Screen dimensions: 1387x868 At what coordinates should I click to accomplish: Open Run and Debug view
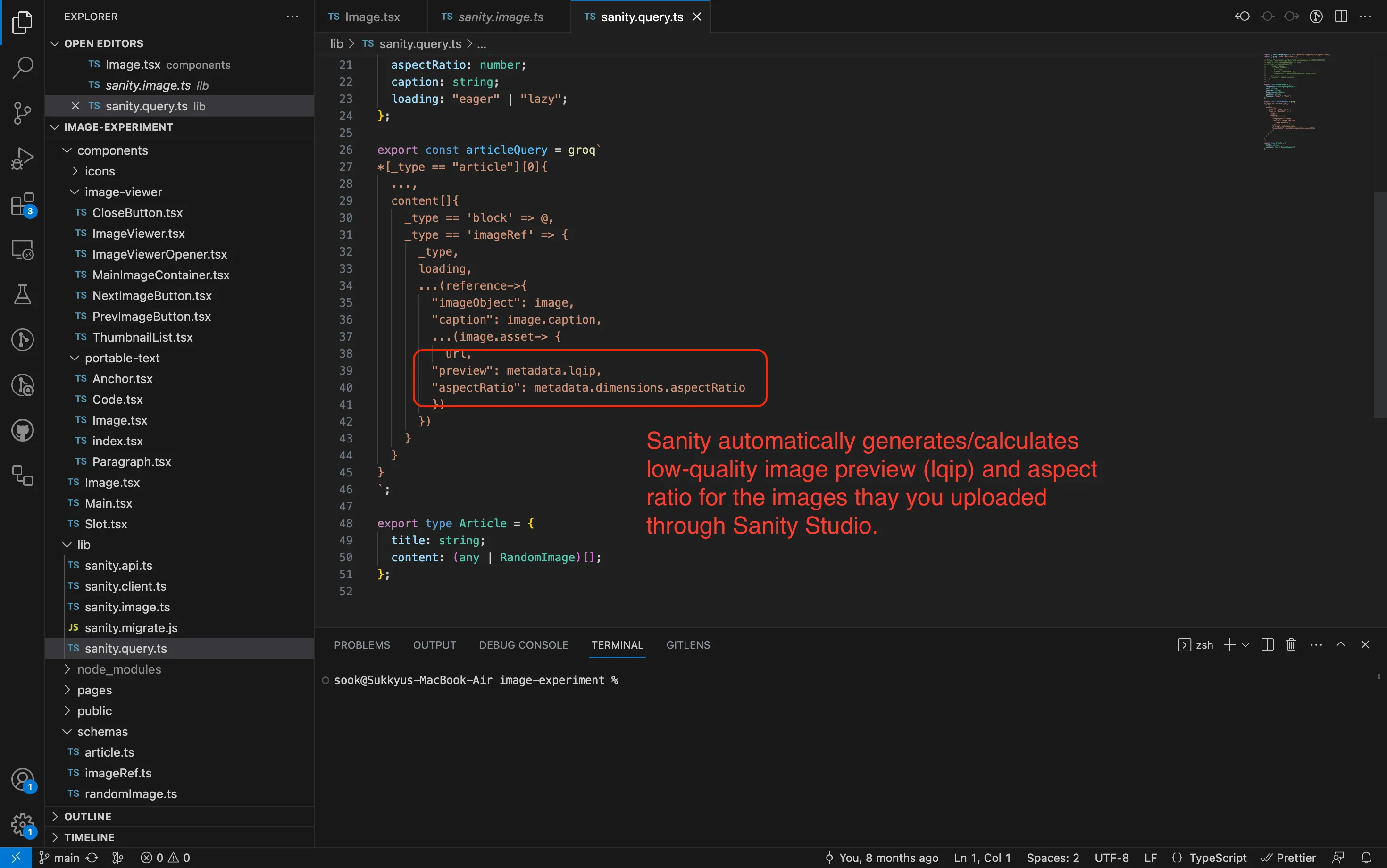[x=22, y=159]
